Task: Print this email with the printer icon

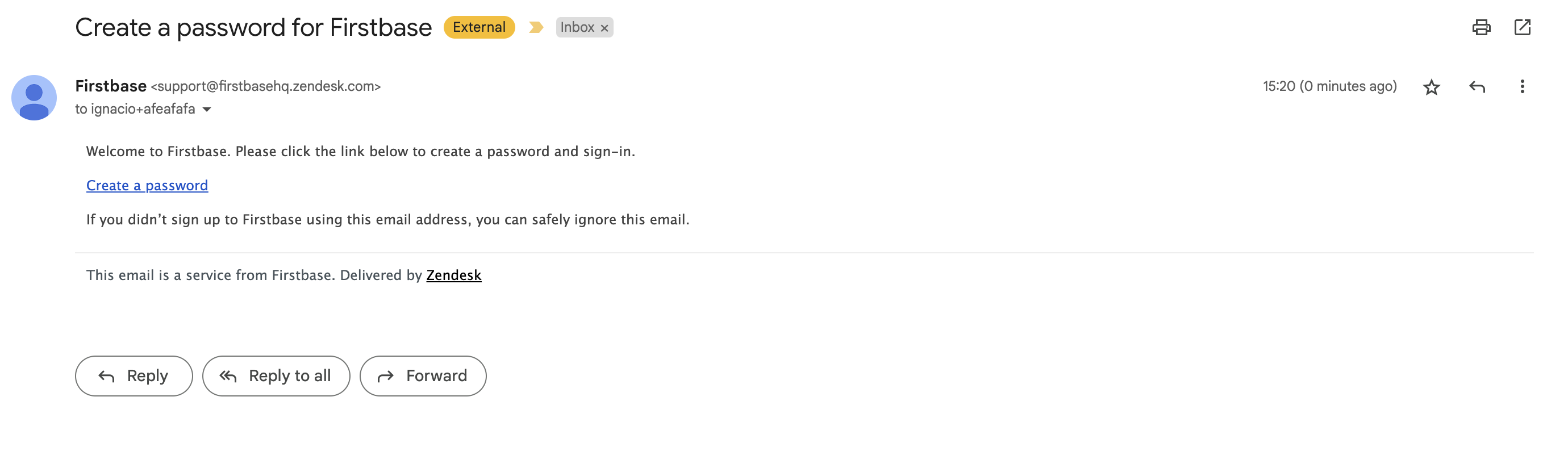Action: [x=1481, y=27]
